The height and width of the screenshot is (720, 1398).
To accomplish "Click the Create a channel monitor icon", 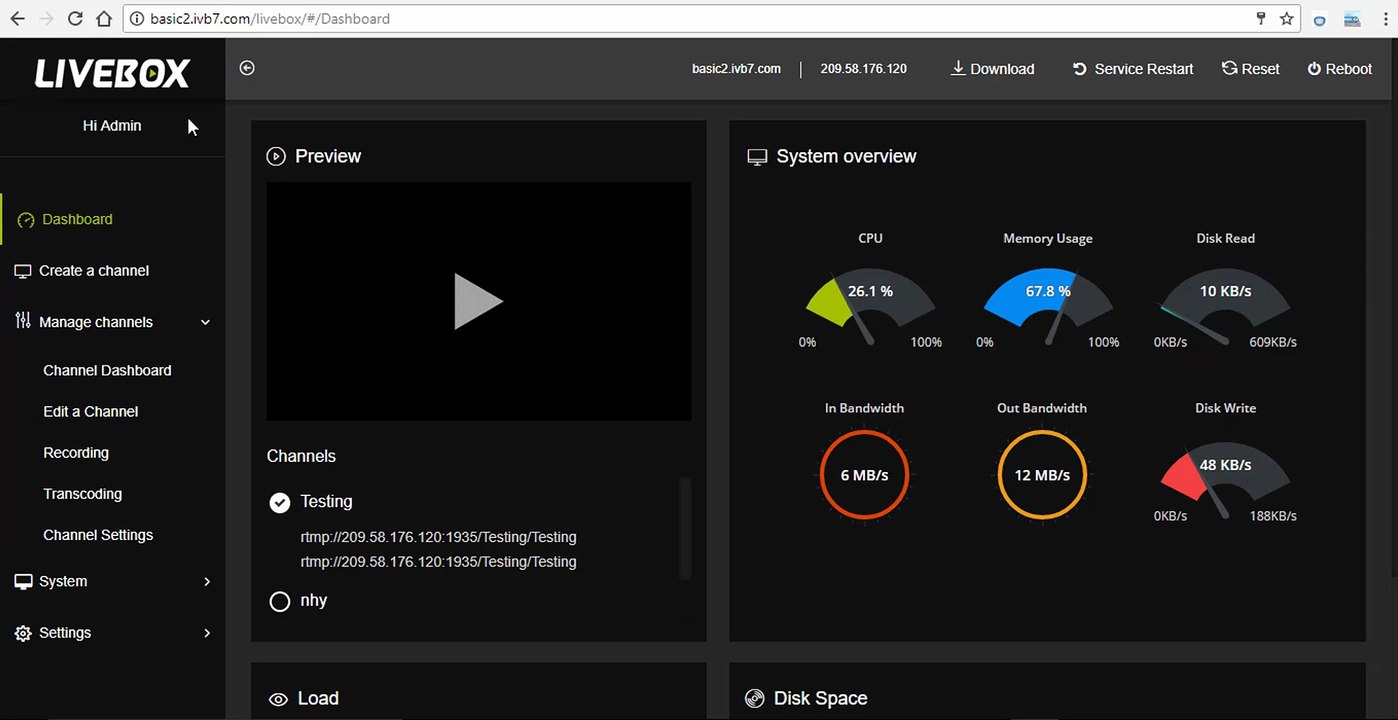I will (x=23, y=271).
